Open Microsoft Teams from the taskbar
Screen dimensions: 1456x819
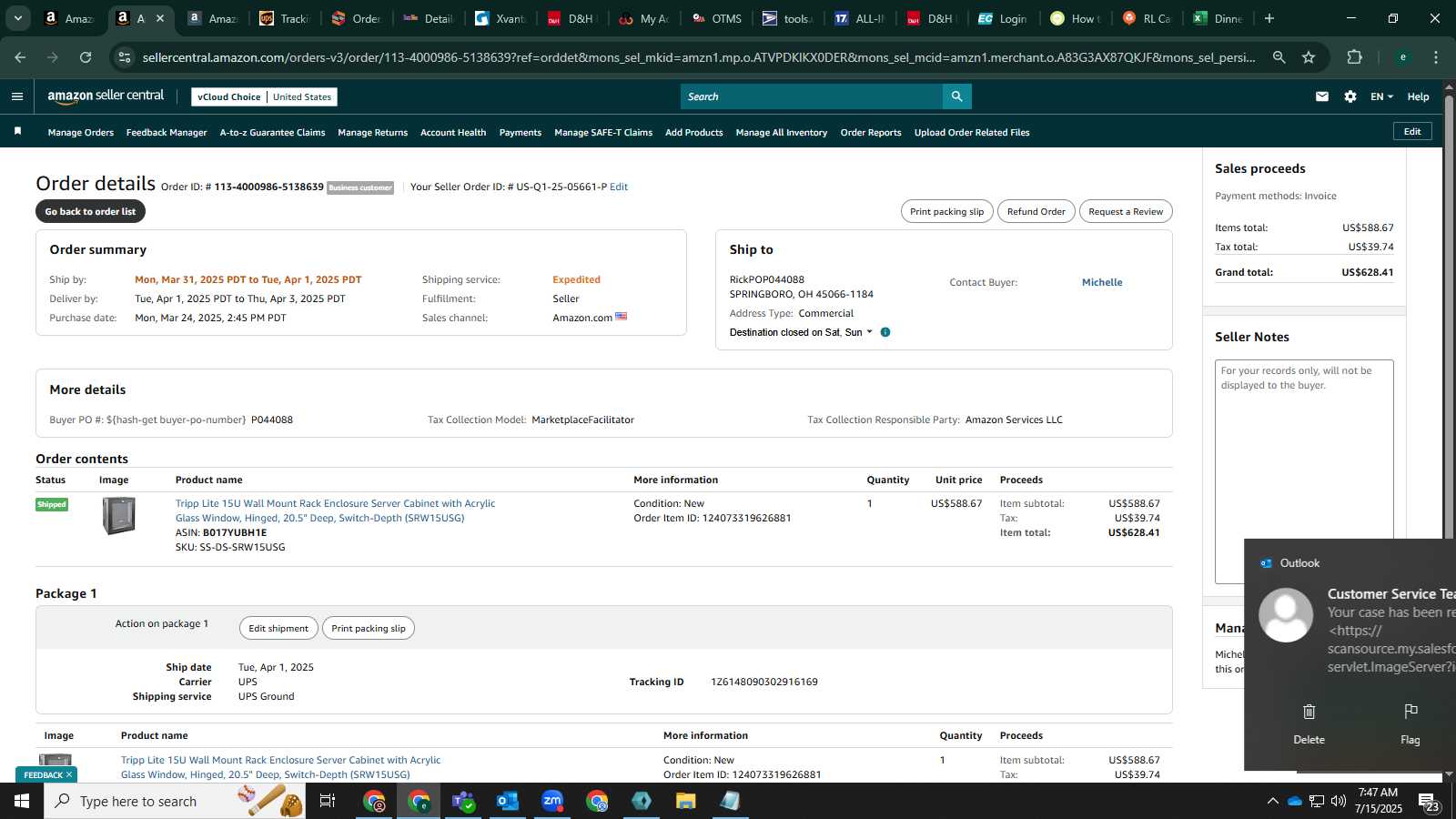tap(463, 801)
